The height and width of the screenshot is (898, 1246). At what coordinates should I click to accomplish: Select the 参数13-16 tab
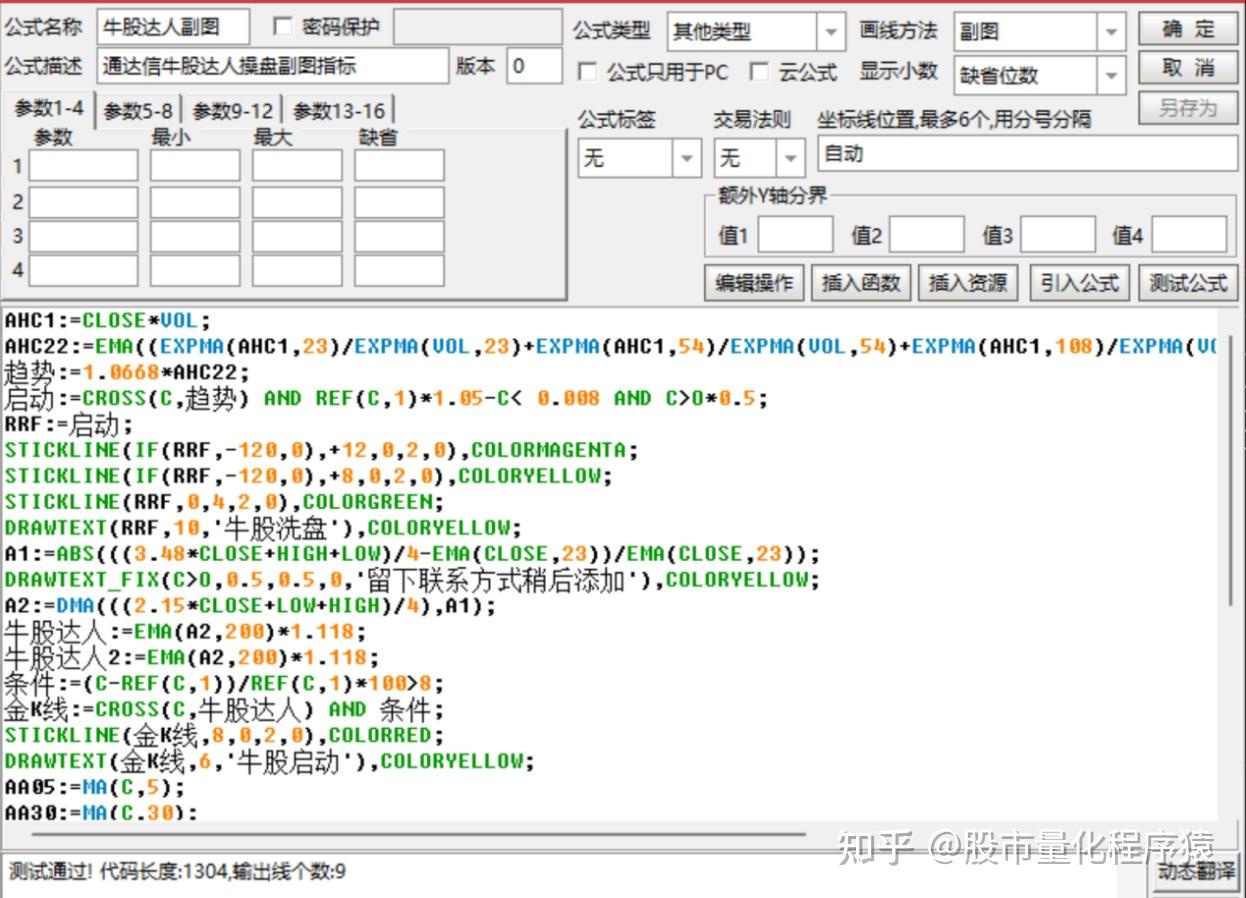tap(339, 111)
